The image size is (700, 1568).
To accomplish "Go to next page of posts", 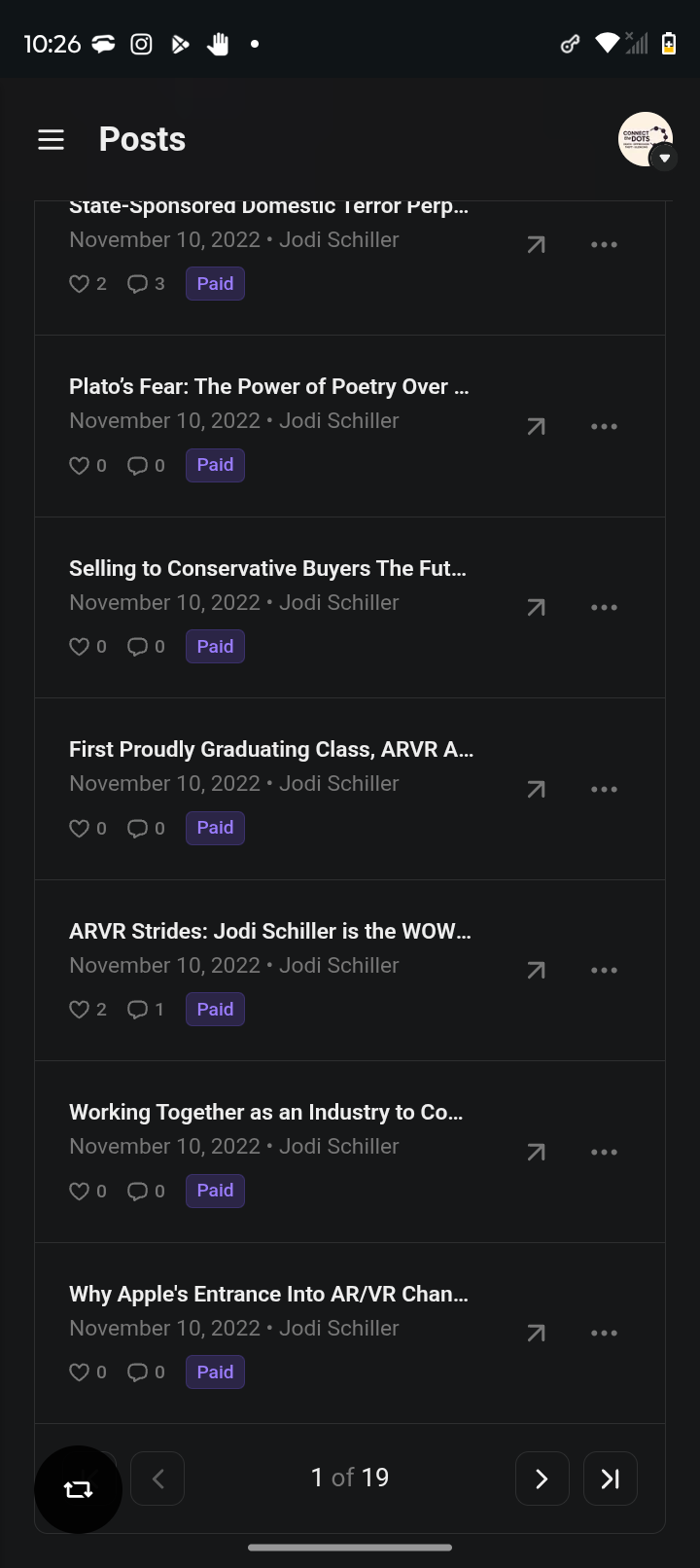I will pyautogui.click(x=542, y=1479).
